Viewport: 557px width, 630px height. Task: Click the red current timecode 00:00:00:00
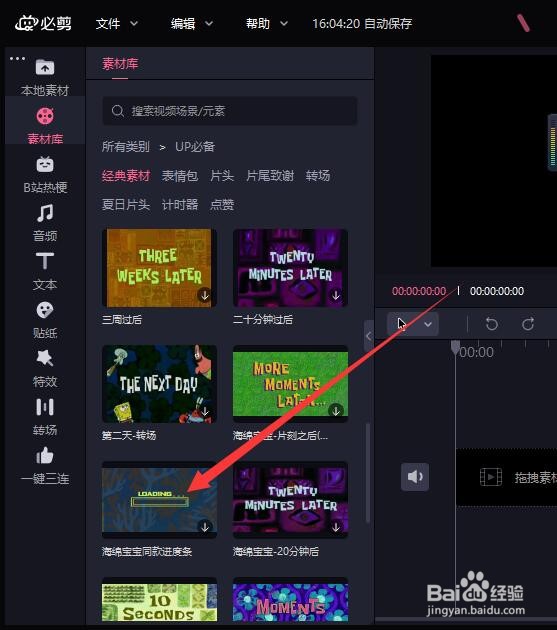click(419, 291)
